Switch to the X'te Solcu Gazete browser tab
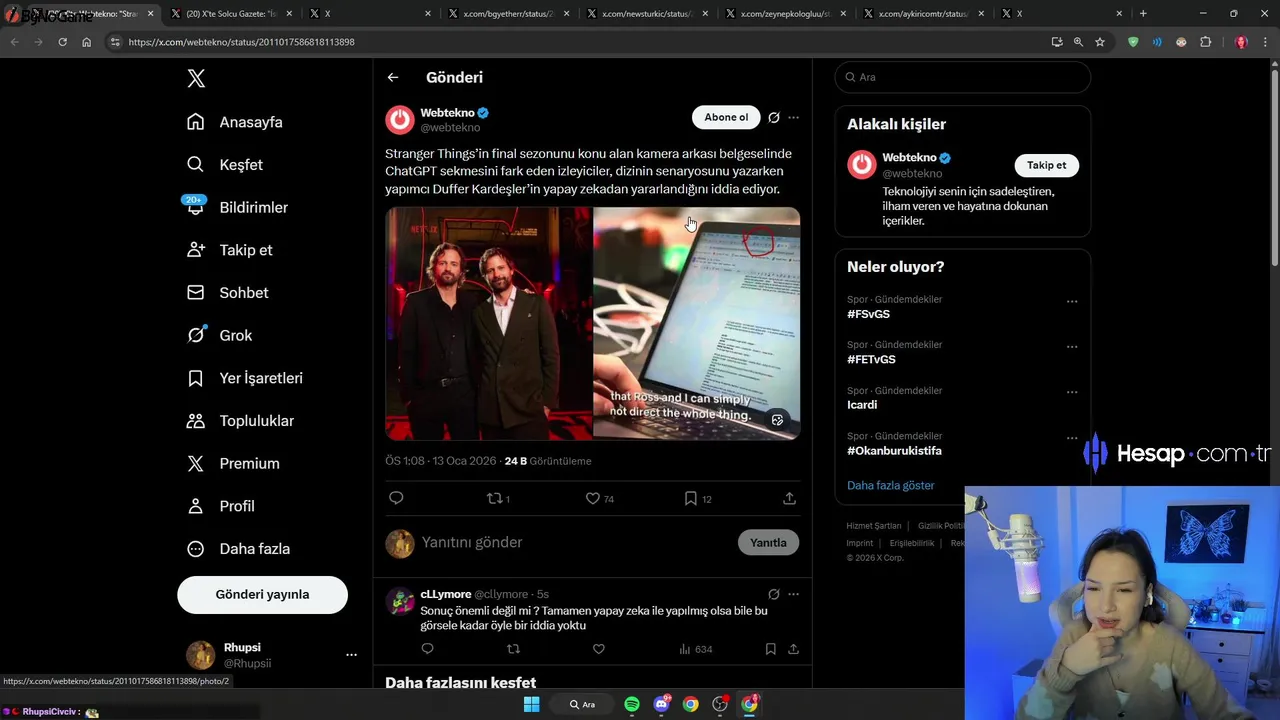The image size is (1280, 720). pos(232,14)
